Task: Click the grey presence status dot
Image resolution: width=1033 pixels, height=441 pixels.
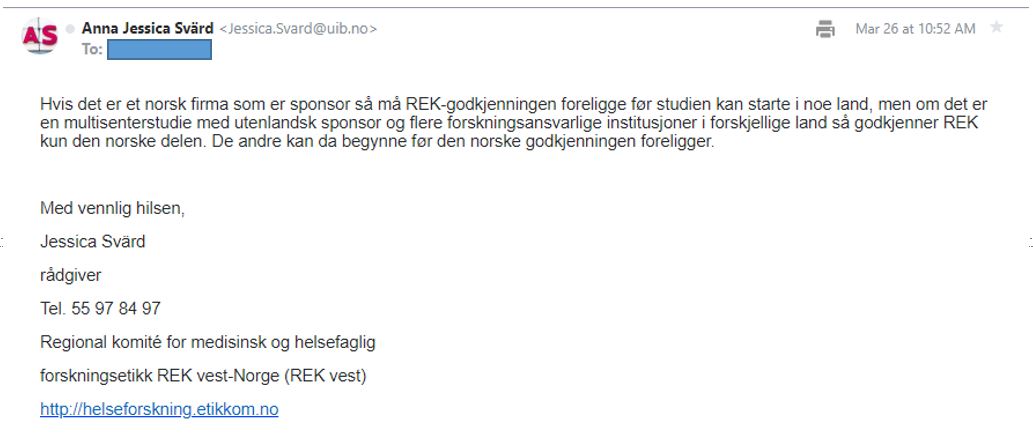Action: pos(70,29)
